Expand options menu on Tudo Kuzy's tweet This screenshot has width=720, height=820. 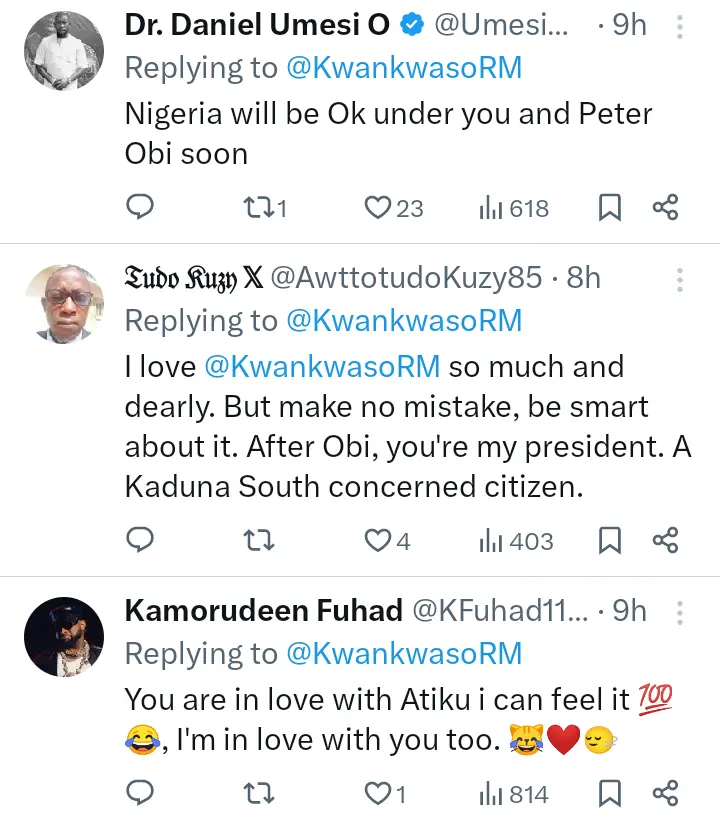681,278
